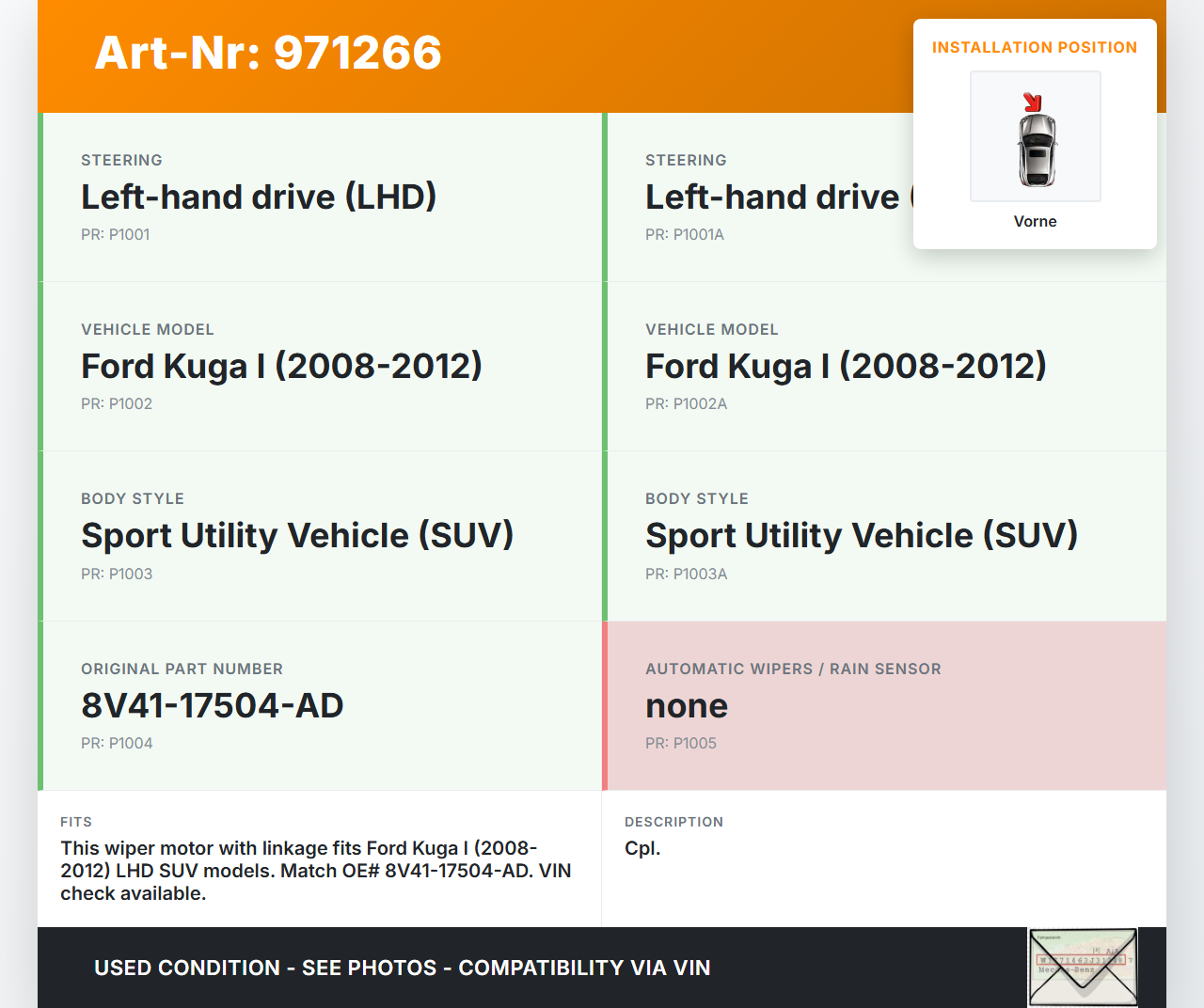1204x1008 pixels.
Task: Click the Art-Nr: 971266 title
Action: pyautogui.click(x=268, y=53)
